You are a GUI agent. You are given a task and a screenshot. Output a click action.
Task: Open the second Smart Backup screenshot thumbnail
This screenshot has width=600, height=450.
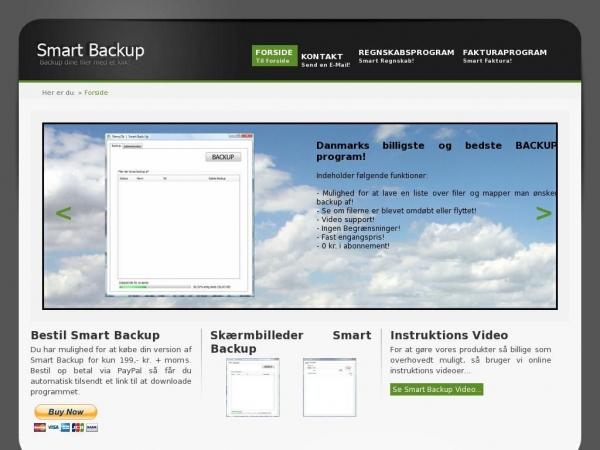coord(329,387)
